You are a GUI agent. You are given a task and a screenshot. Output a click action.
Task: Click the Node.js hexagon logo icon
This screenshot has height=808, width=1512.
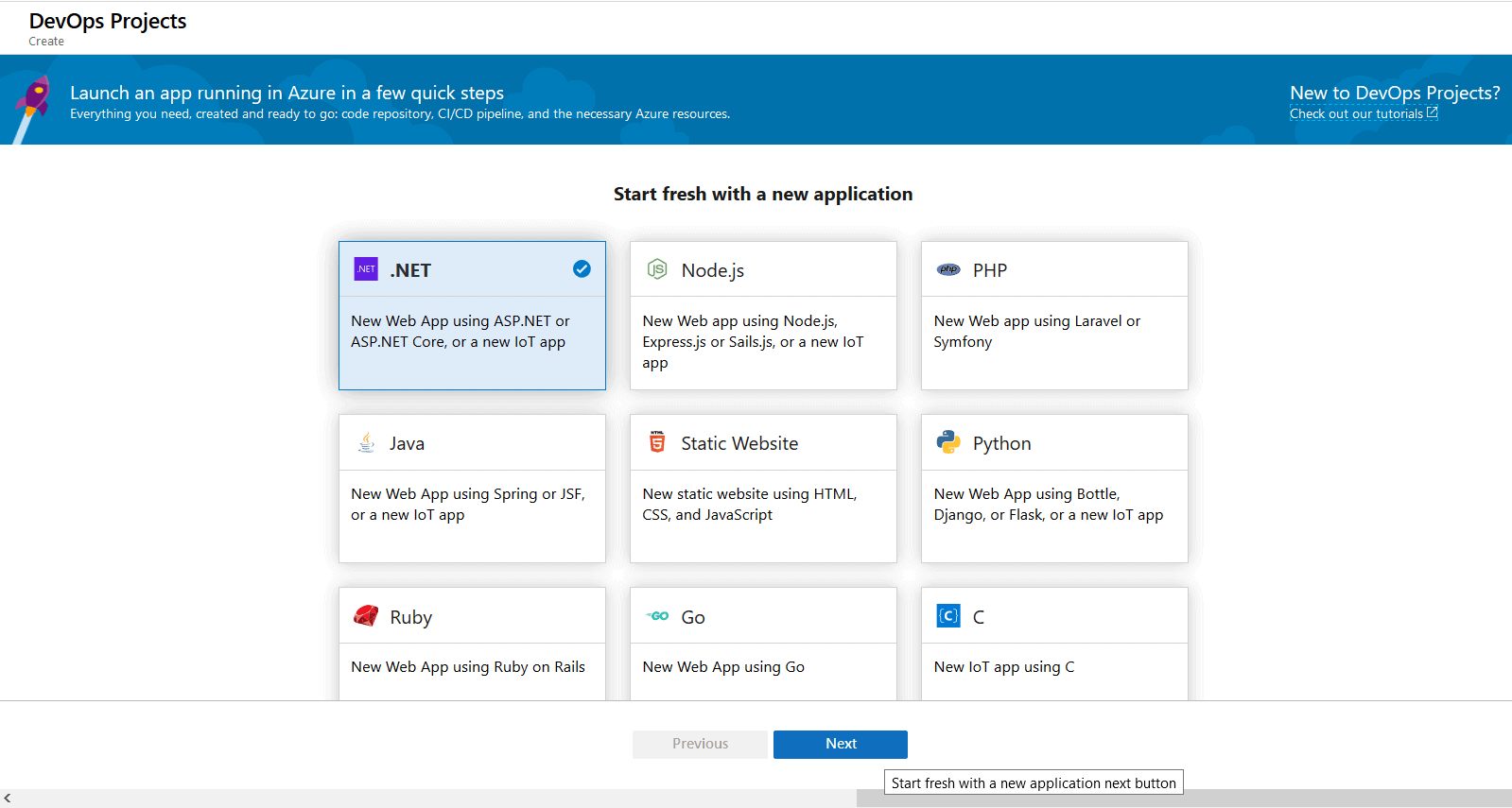click(x=657, y=269)
